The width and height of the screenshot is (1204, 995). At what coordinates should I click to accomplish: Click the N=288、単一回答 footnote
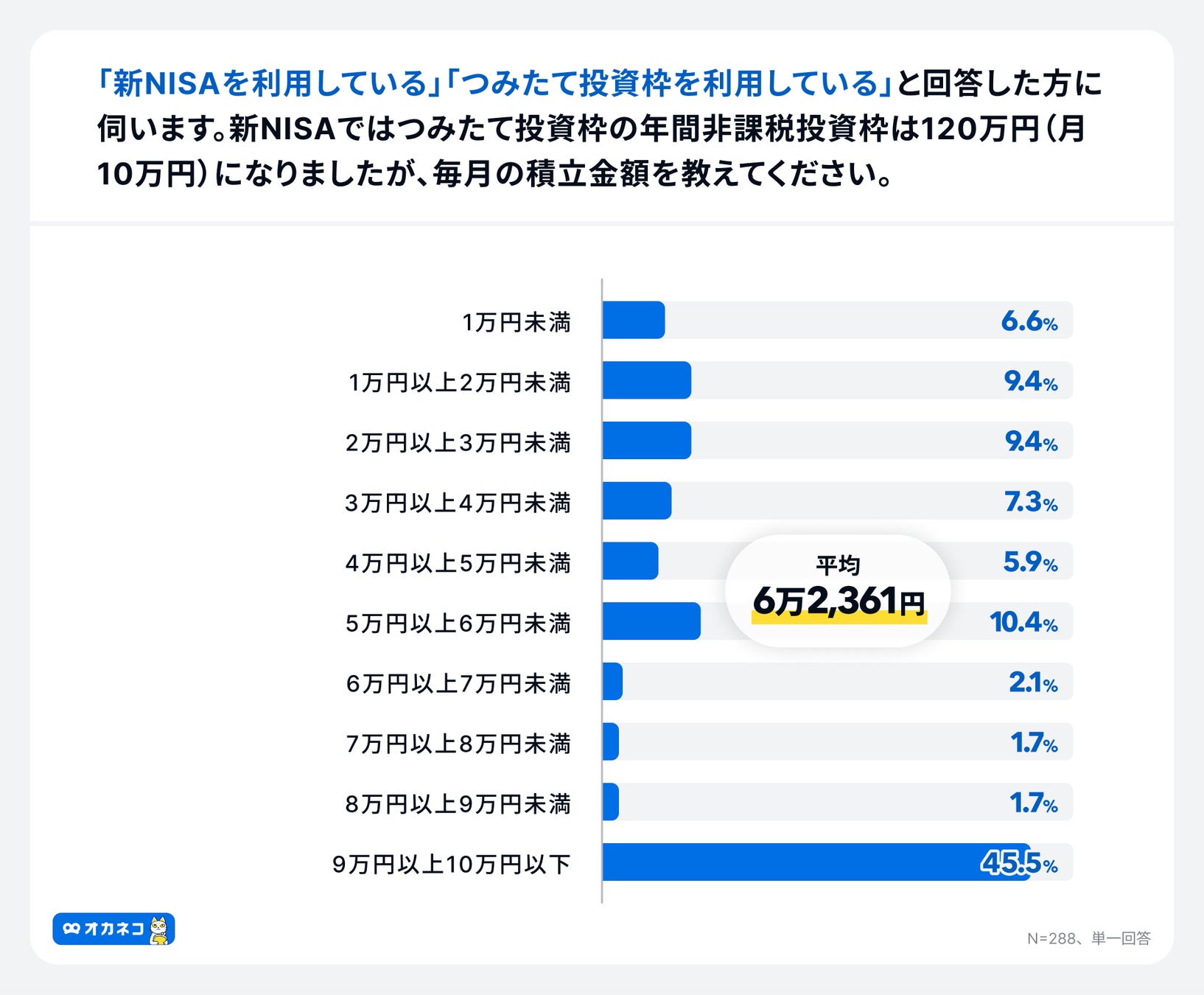(x=1088, y=938)
